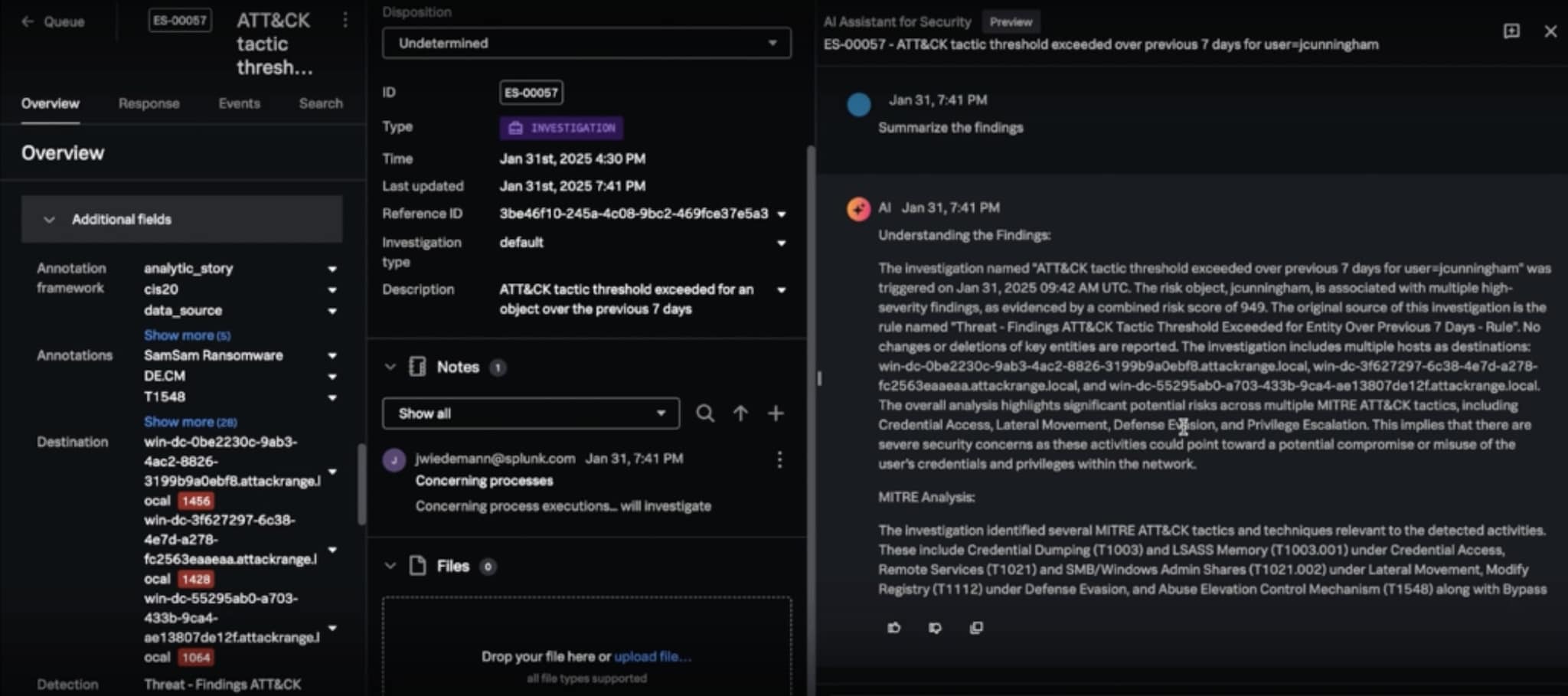Expand the SamSam Ransomware annotation arrow
The image size is (1568, 696).
pos(332,356)
